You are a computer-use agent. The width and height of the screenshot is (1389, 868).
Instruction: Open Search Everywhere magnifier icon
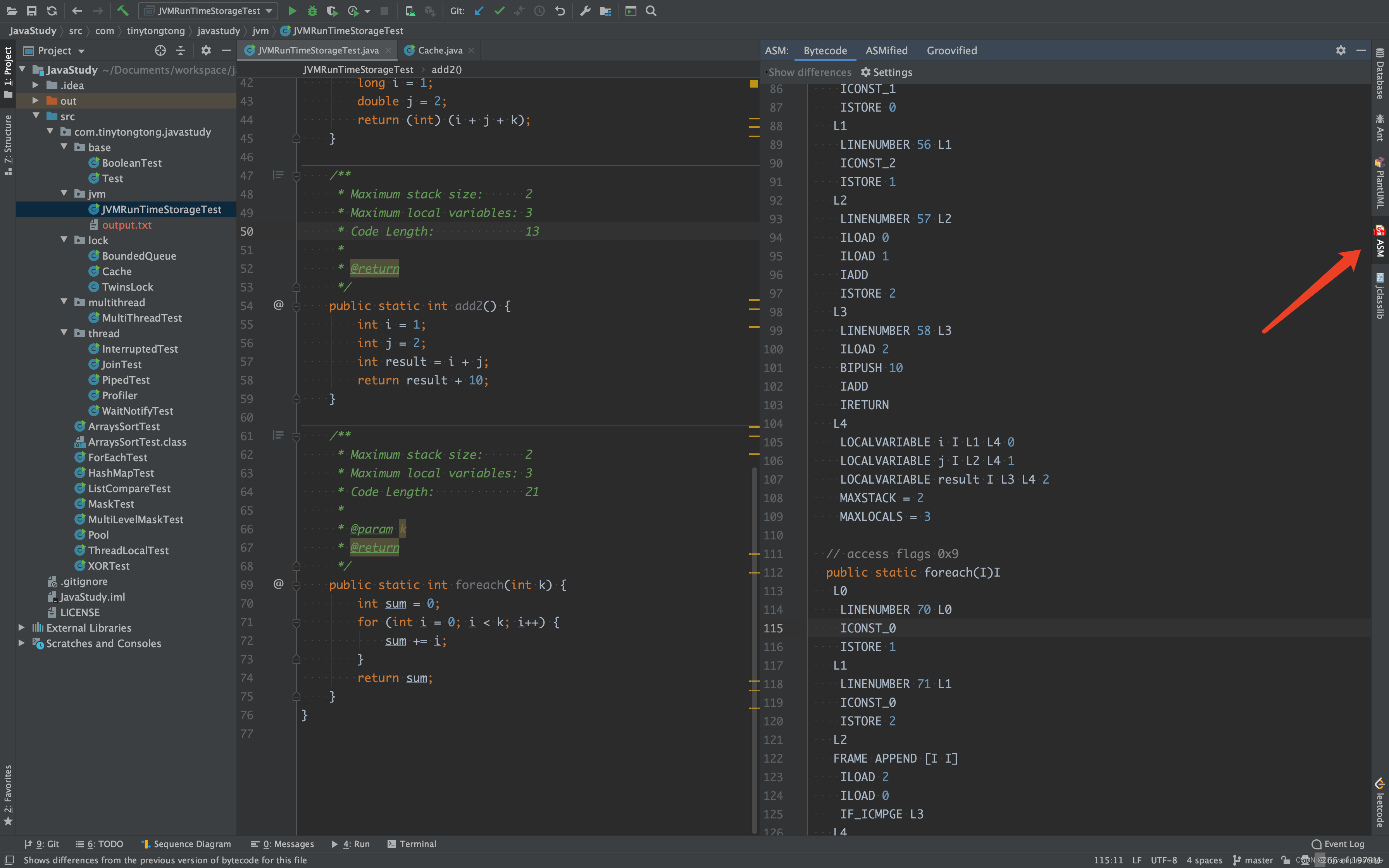pyautogui.click(x=651, y=11)
